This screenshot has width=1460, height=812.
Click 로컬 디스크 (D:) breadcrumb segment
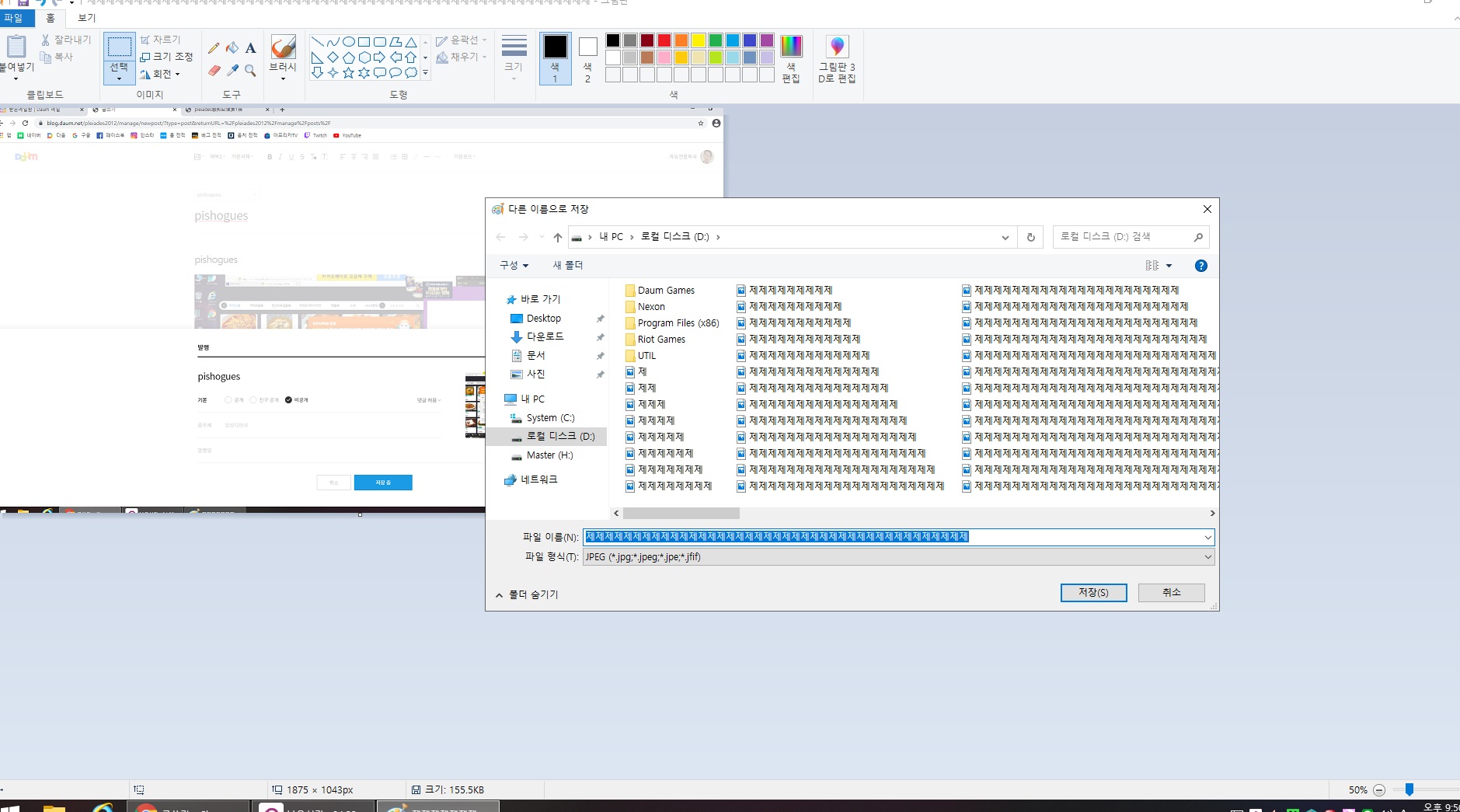click(x=675, y=237)
